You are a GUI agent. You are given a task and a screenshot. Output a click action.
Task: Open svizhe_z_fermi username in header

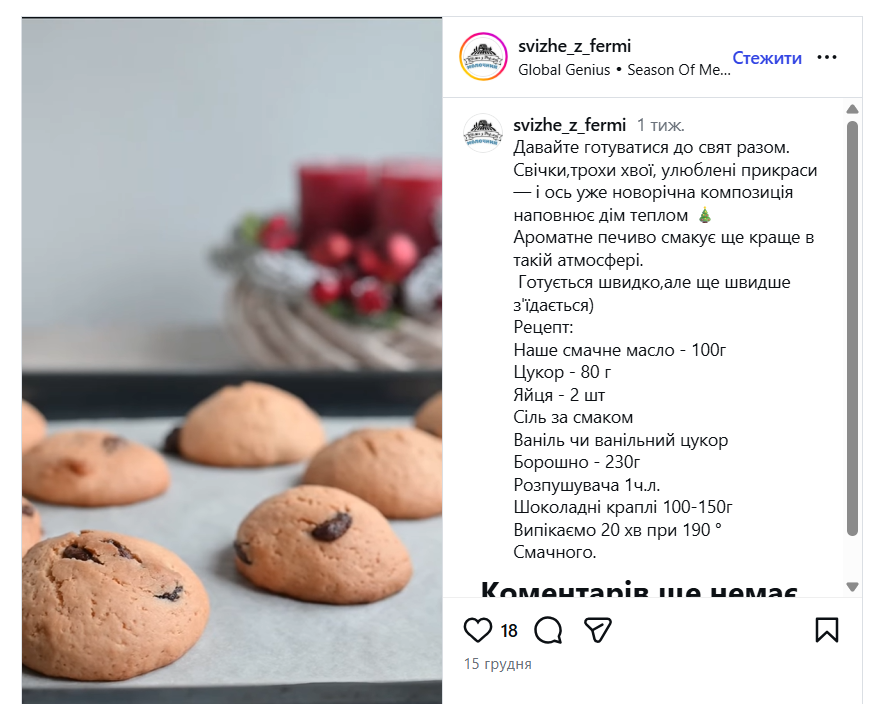(x=574, y=46)
